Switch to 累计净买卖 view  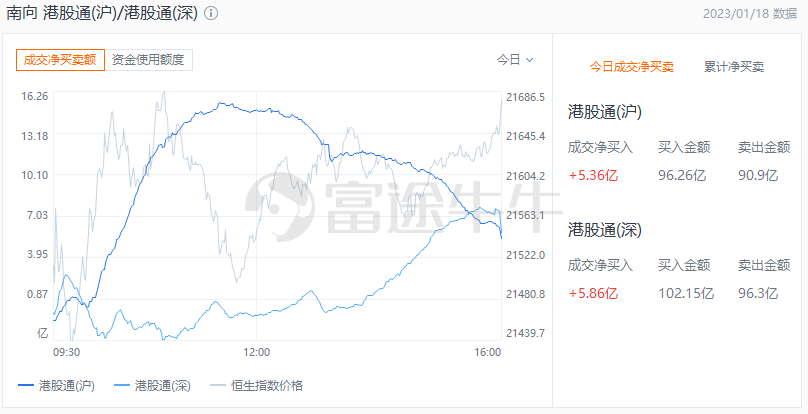click(x=733, y=67)
